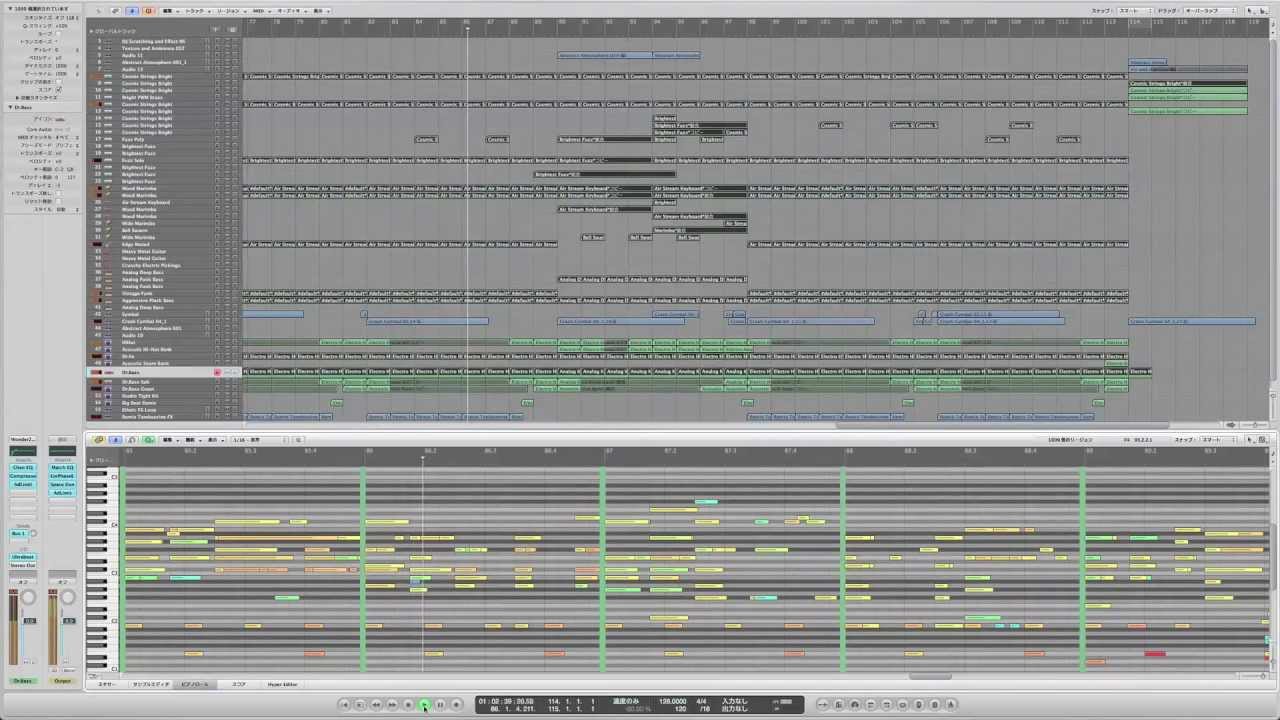
Task: Open the トラック menu in the arrange area
Action: tap(197, 11)
